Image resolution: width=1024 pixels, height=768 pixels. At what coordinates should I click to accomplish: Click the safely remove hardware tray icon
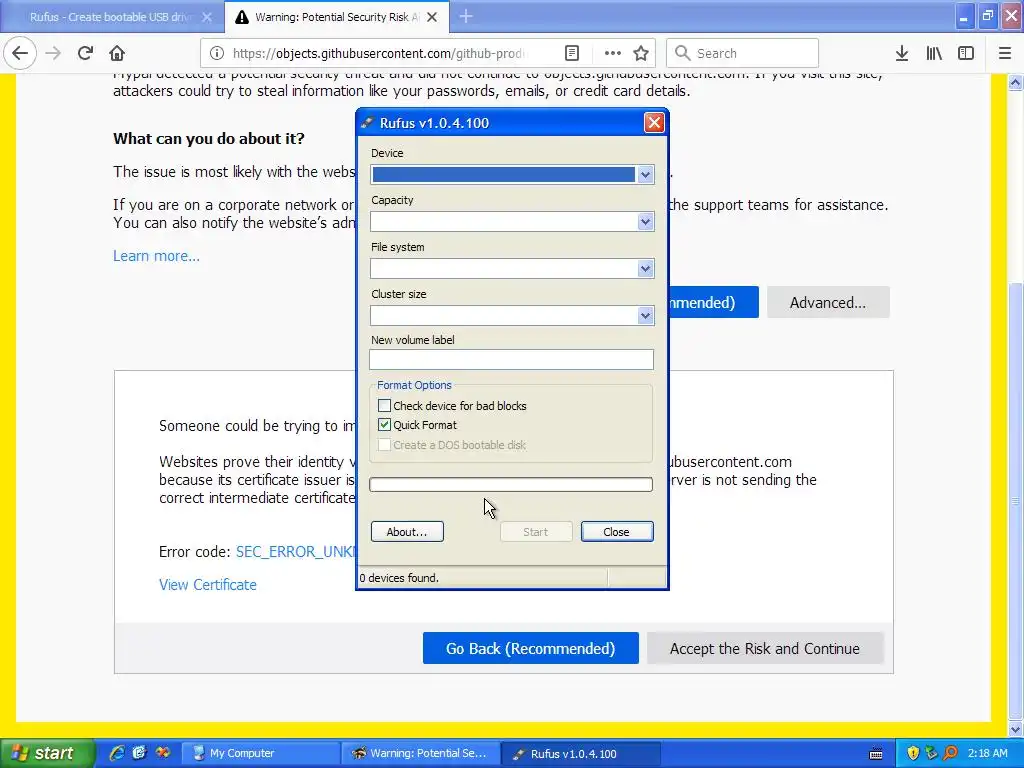click(931, 753)
